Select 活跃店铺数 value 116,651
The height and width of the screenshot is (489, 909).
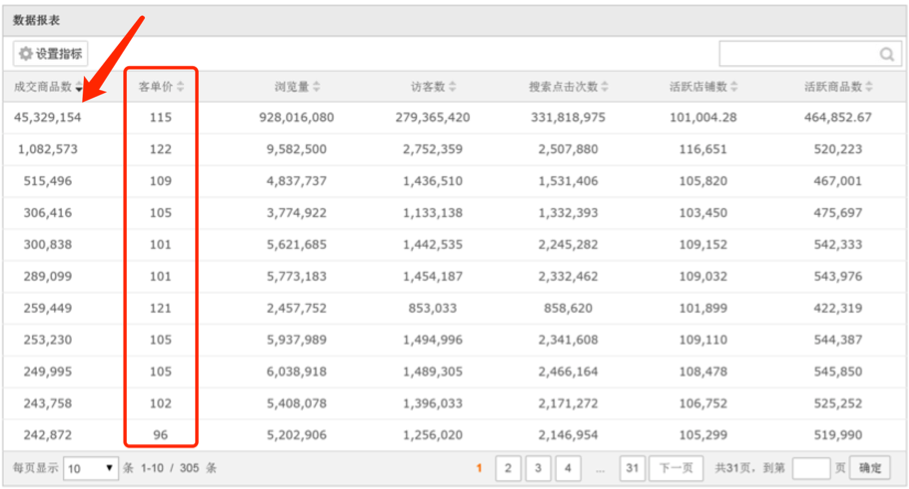click(703, 149)
